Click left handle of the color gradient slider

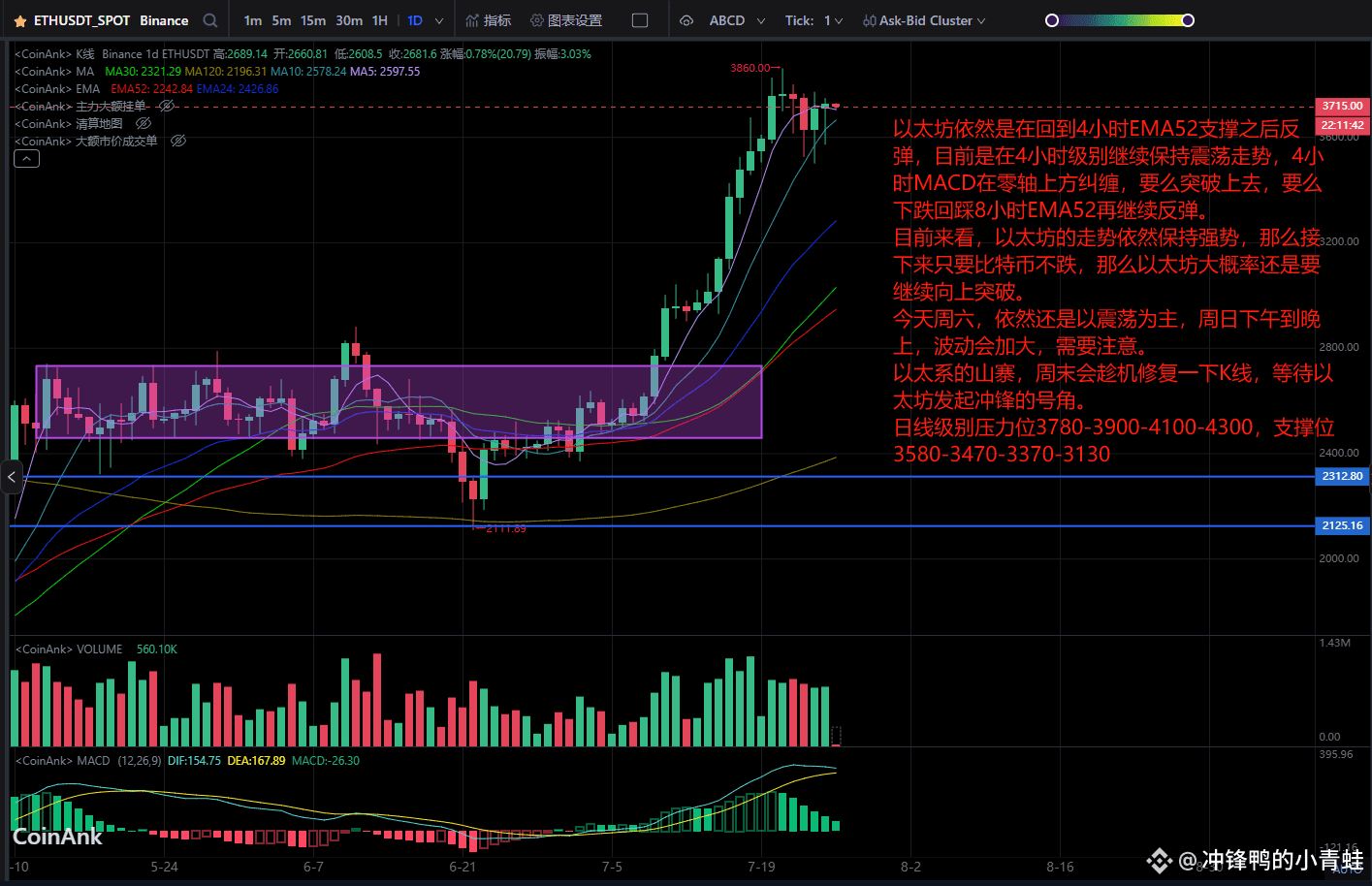(1052, 20)
